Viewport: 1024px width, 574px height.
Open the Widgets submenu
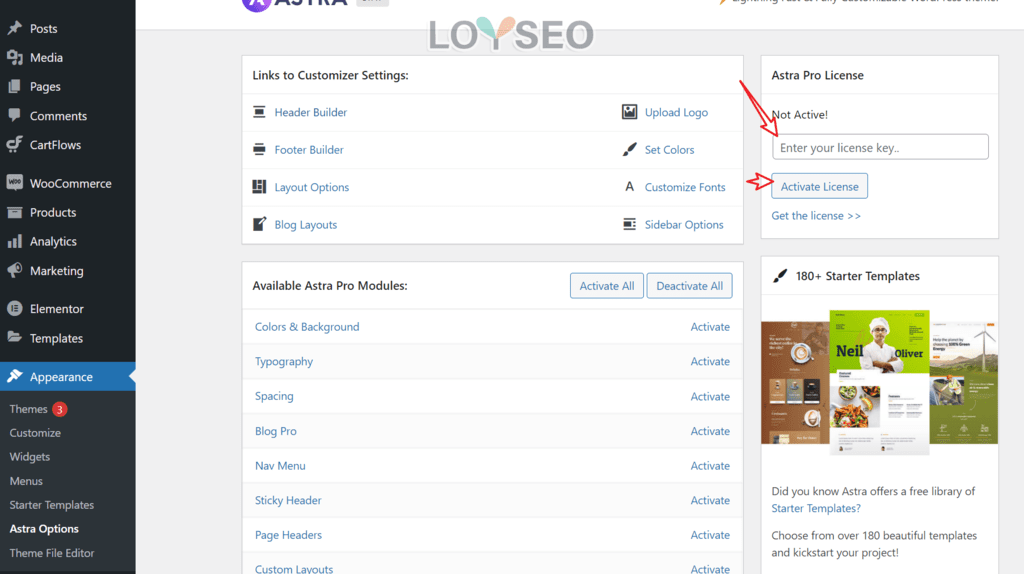tap(29, 456)
